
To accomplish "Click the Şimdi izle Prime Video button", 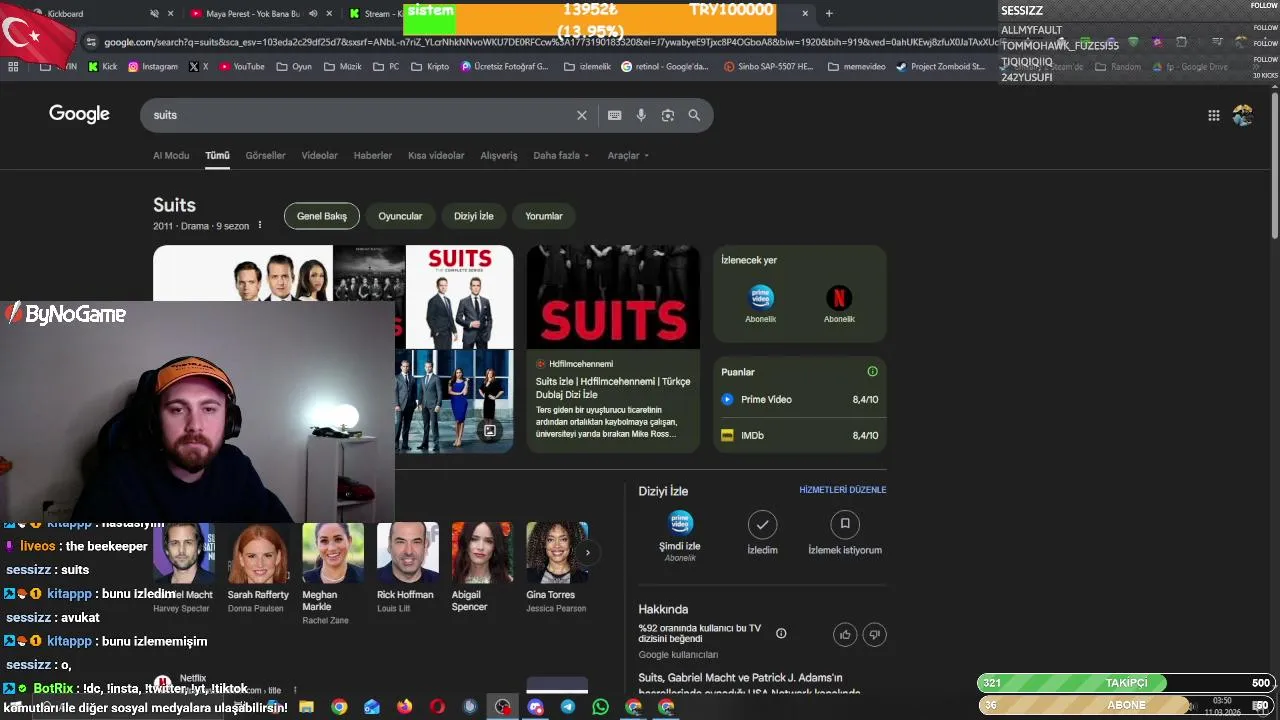I will pos(680,536).
